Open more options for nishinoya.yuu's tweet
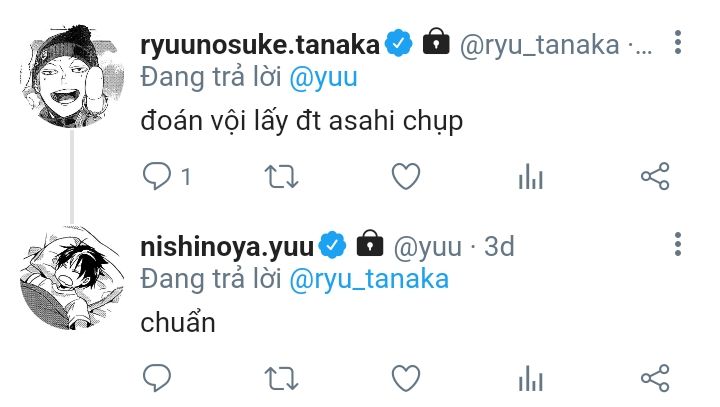Viewport: 720px width, 407px height. pos(678,244)
